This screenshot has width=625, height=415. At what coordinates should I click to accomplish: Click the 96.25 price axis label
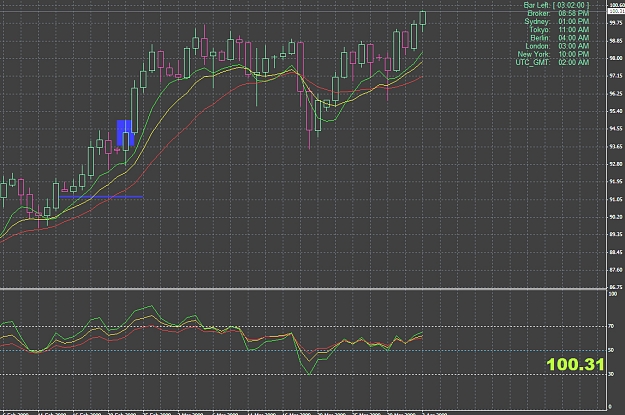[616, 94]
